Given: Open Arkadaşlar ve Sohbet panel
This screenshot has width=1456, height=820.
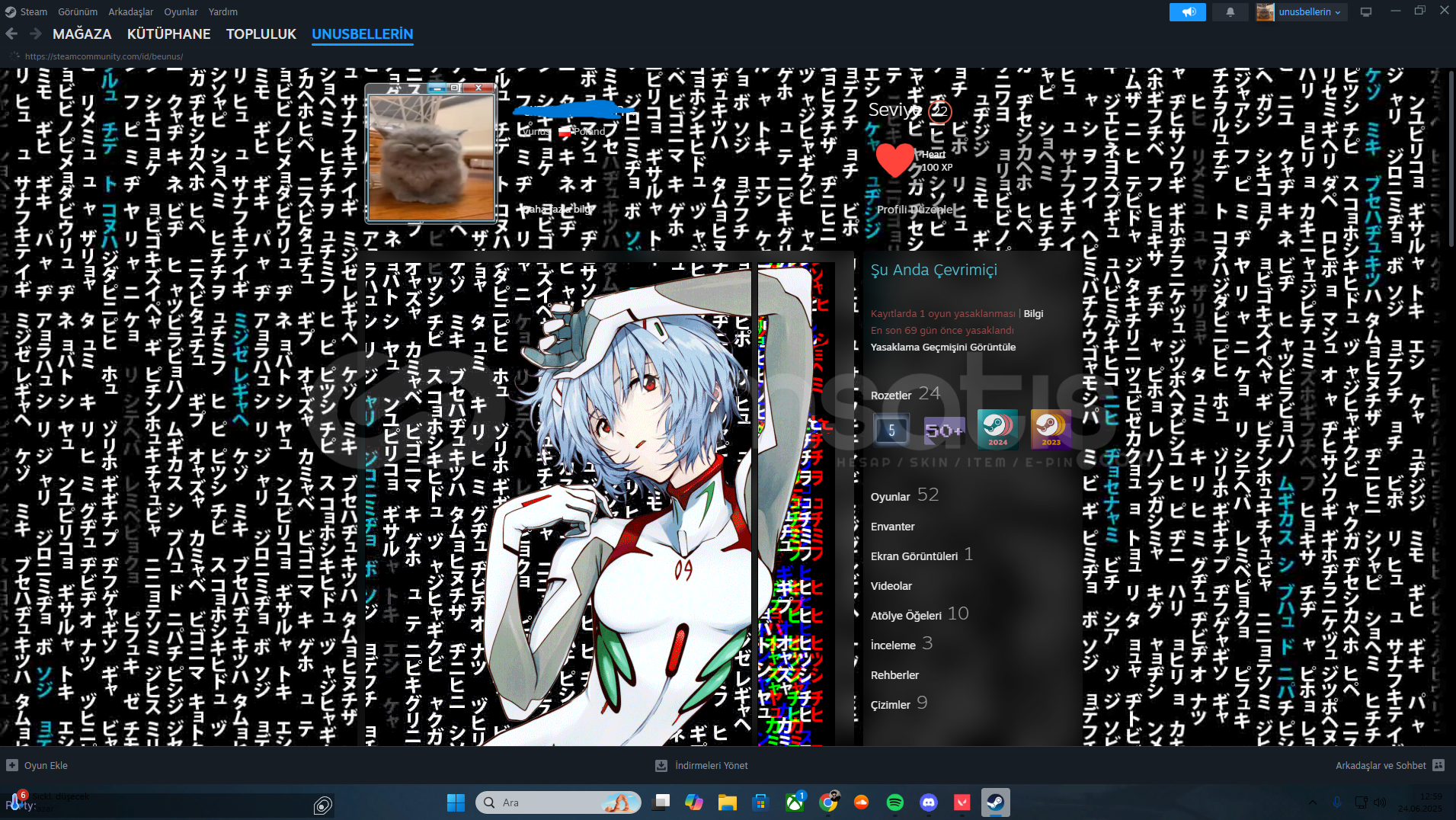Looking at the screenshot, I should pos(1390,765).
